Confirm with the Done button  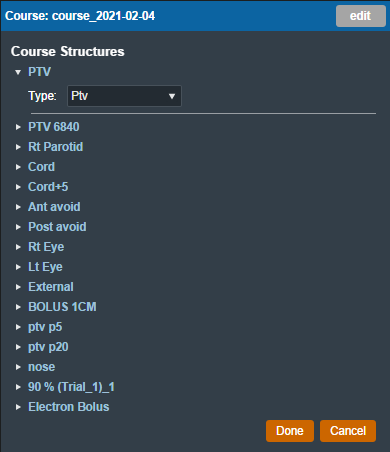point(290,431)
